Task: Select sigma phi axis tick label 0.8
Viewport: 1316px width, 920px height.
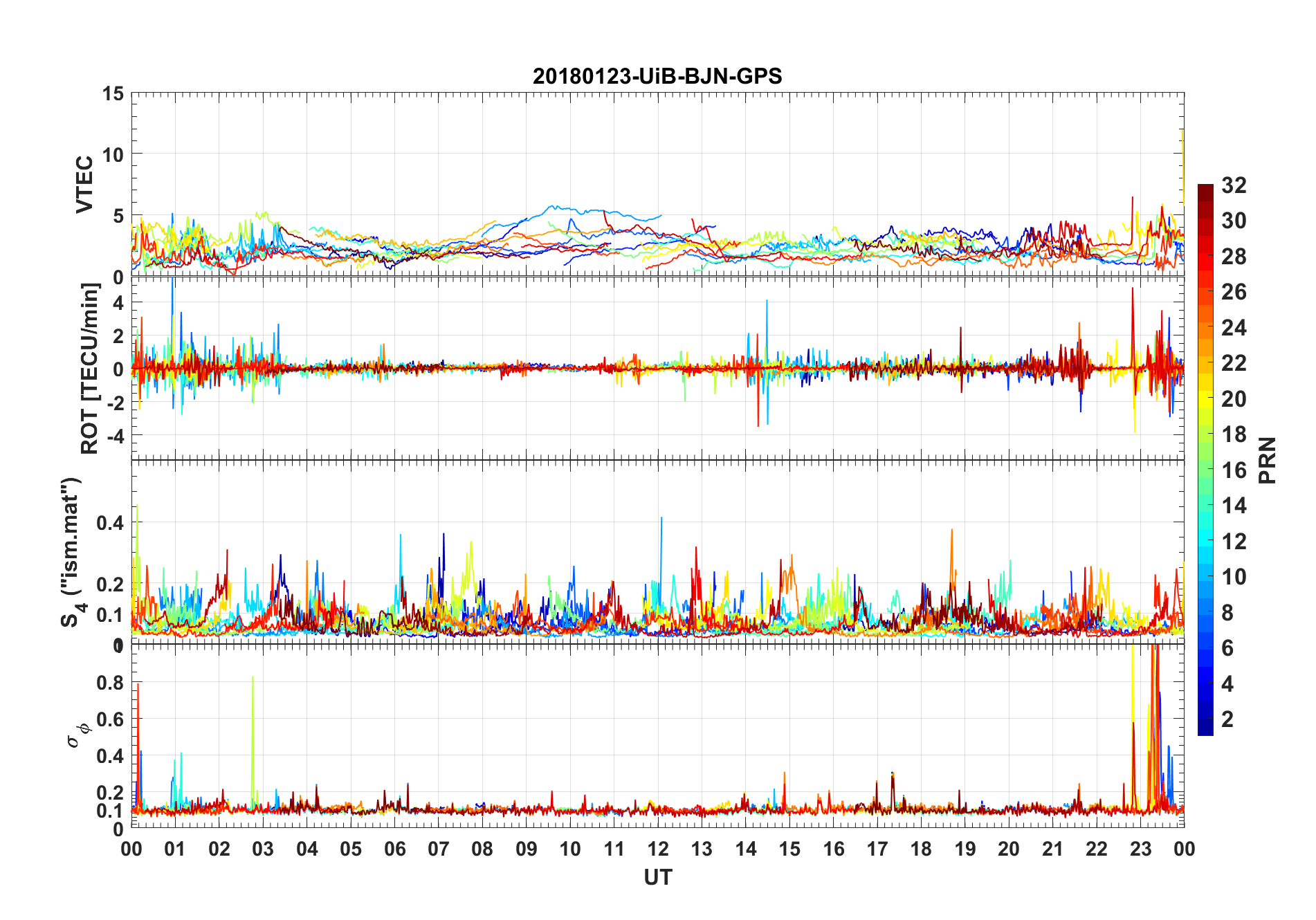Action: tap(110, 683)
